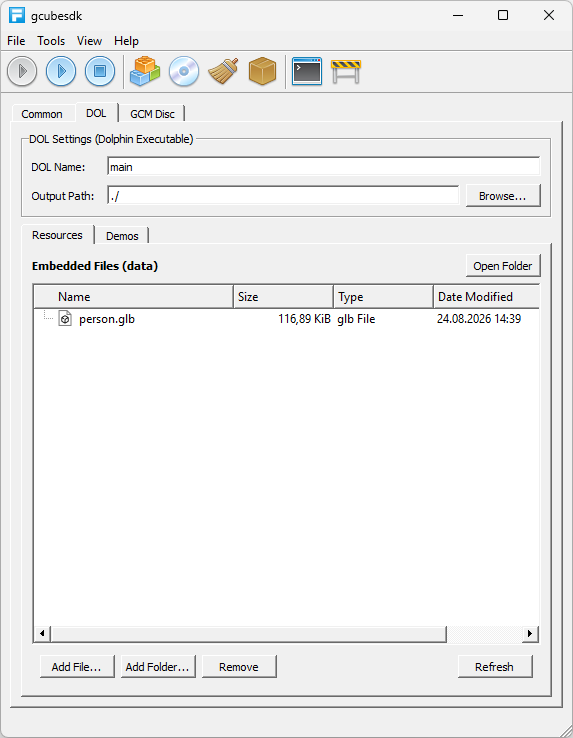573x738 pixels.
Task: Click the cardboard box package icon
Action: 262,71
